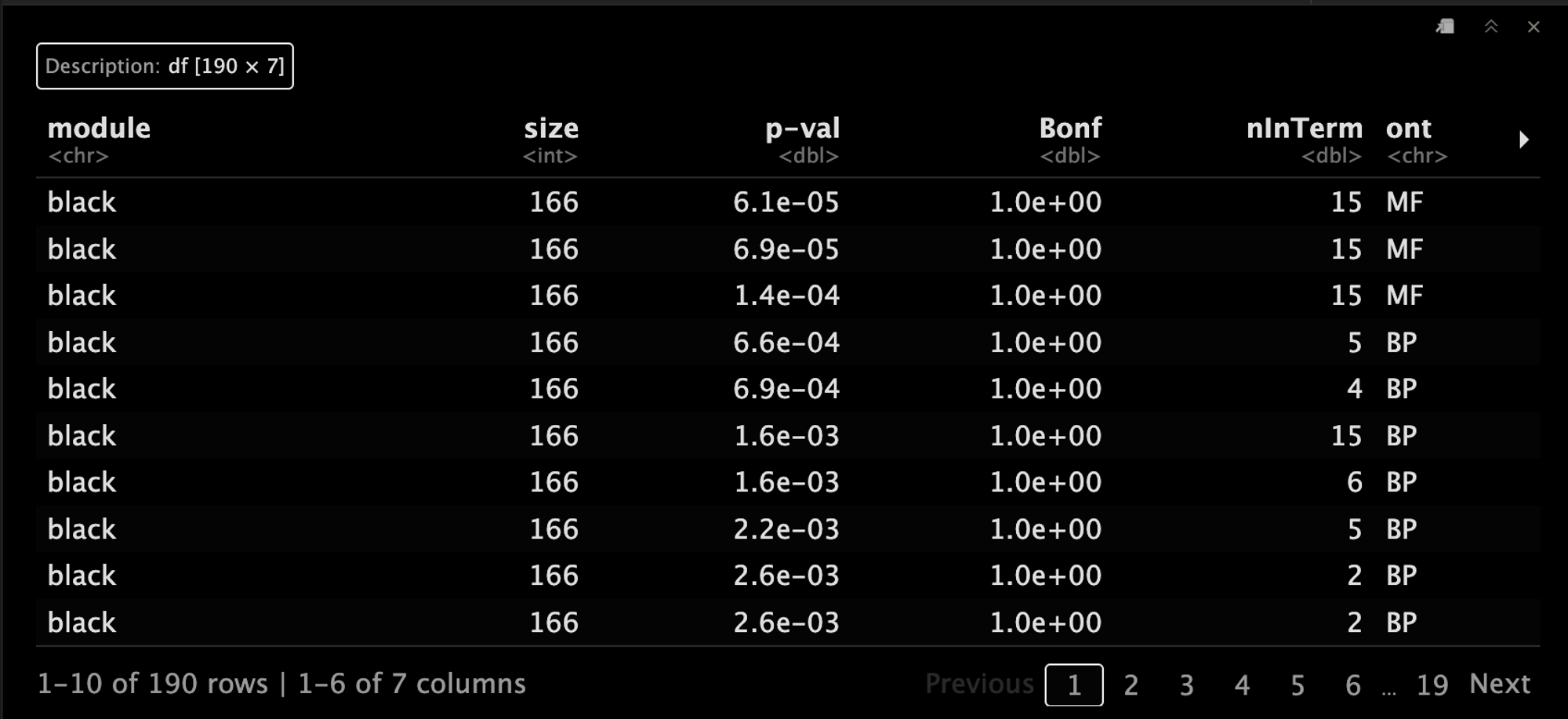The width and height of the screenshot is (1568, 719).
Task: Click the Description df tab
Action: pos(165,66)
